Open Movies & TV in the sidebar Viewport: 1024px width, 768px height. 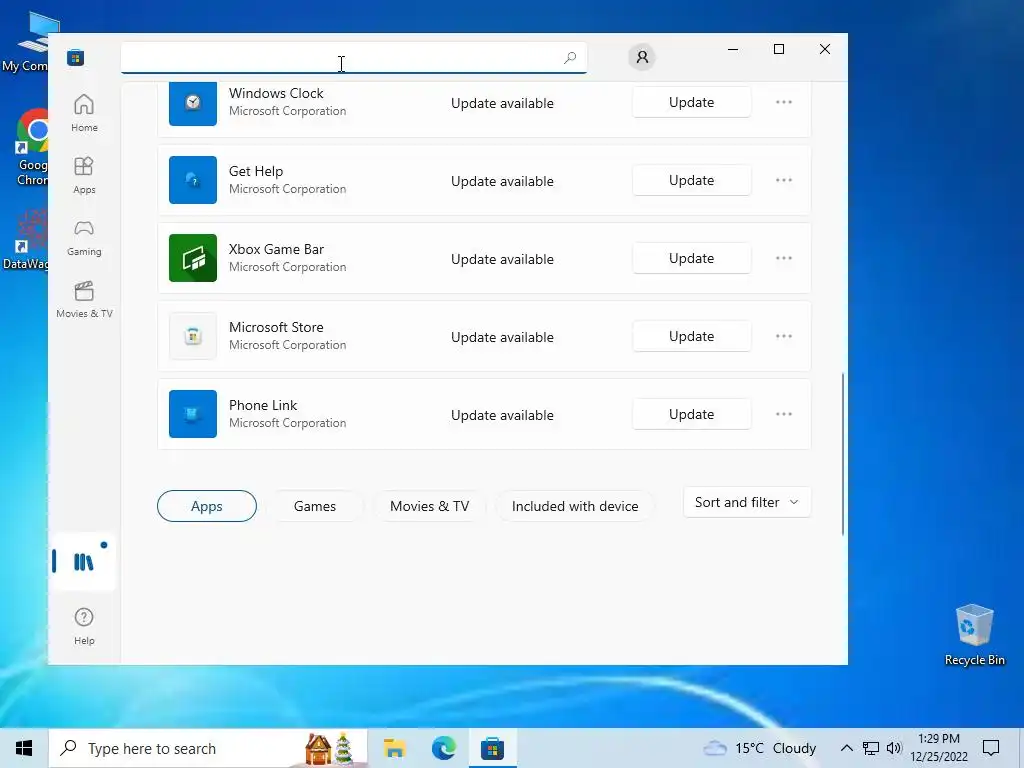(x=84, y=299)
